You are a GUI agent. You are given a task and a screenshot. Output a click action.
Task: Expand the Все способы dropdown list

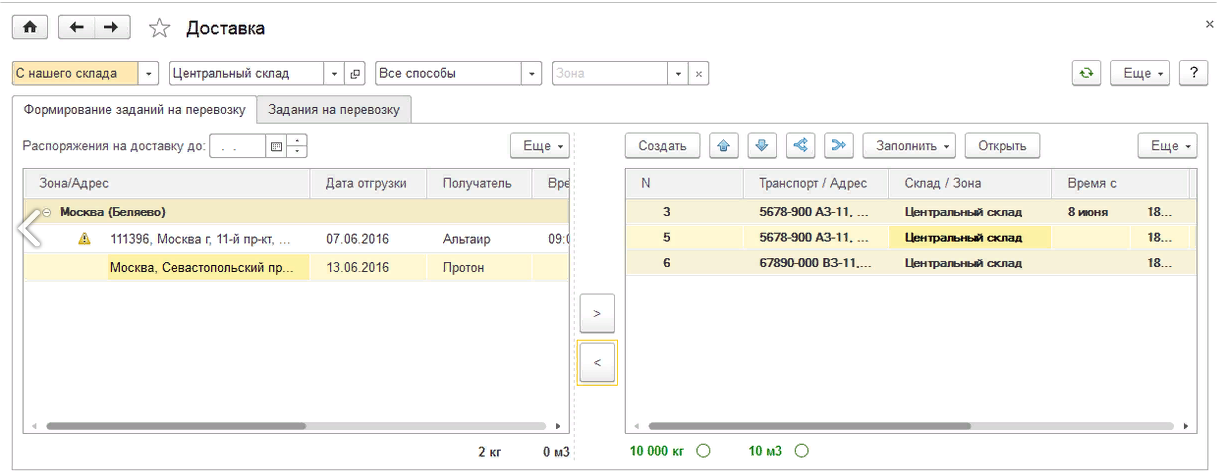coord(532,74)
